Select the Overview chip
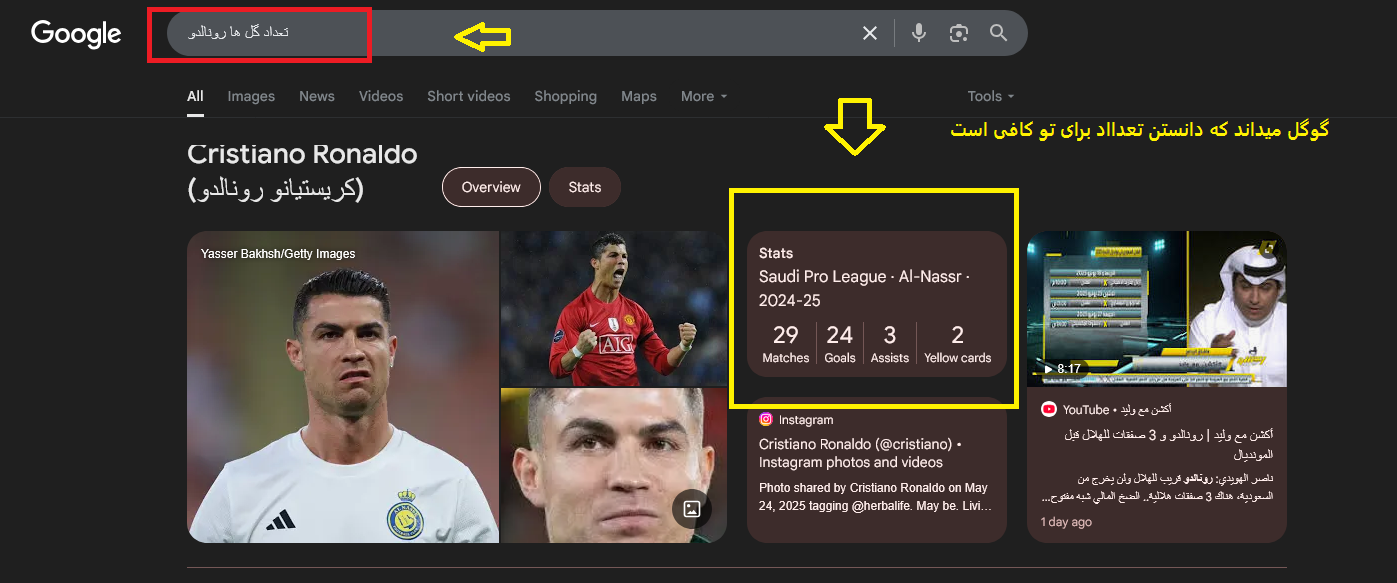Image resolution: width=1397 pixels, height=583 pixels. [491, 187]
